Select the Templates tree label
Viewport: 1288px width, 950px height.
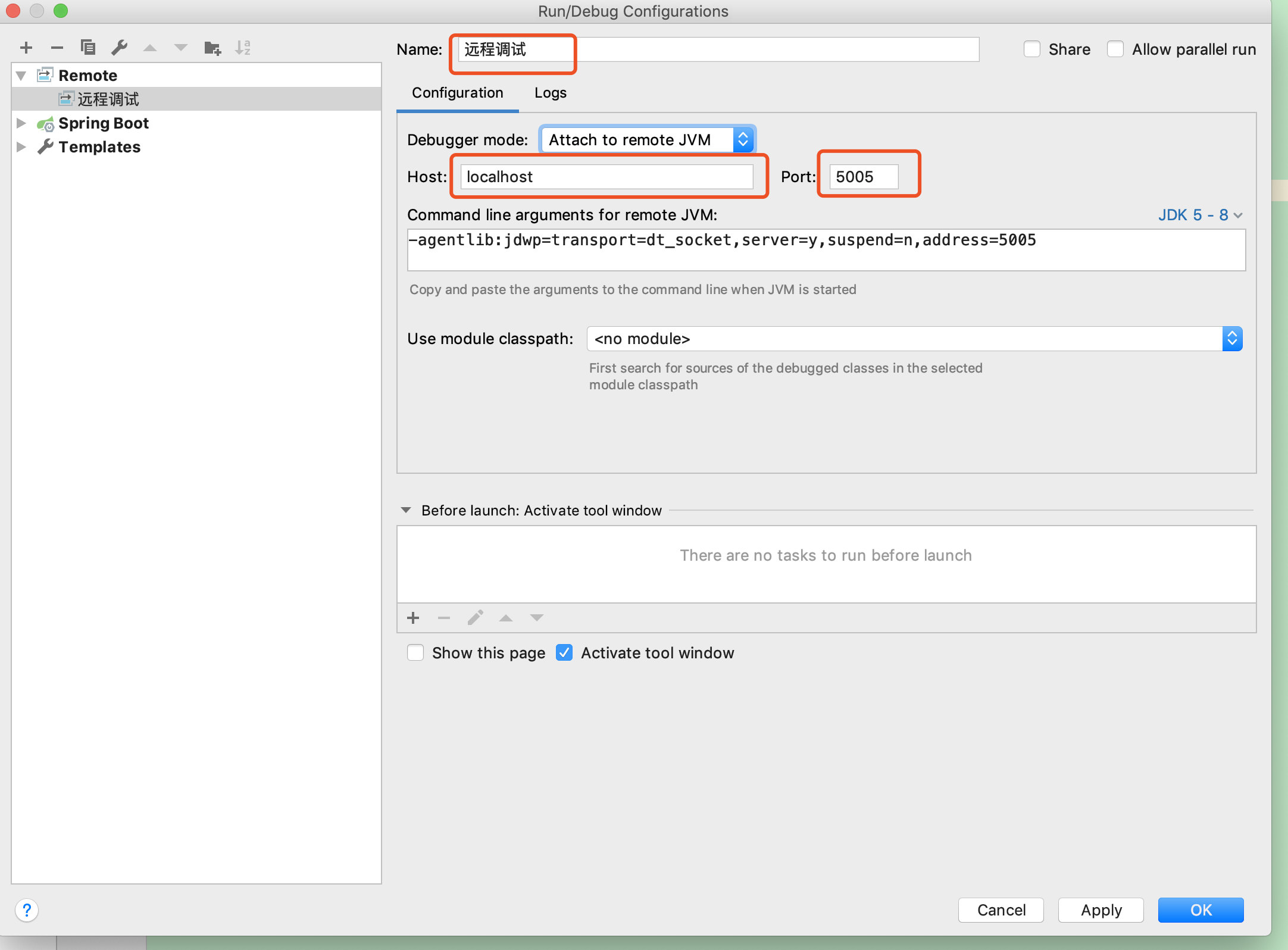[99, 147]
